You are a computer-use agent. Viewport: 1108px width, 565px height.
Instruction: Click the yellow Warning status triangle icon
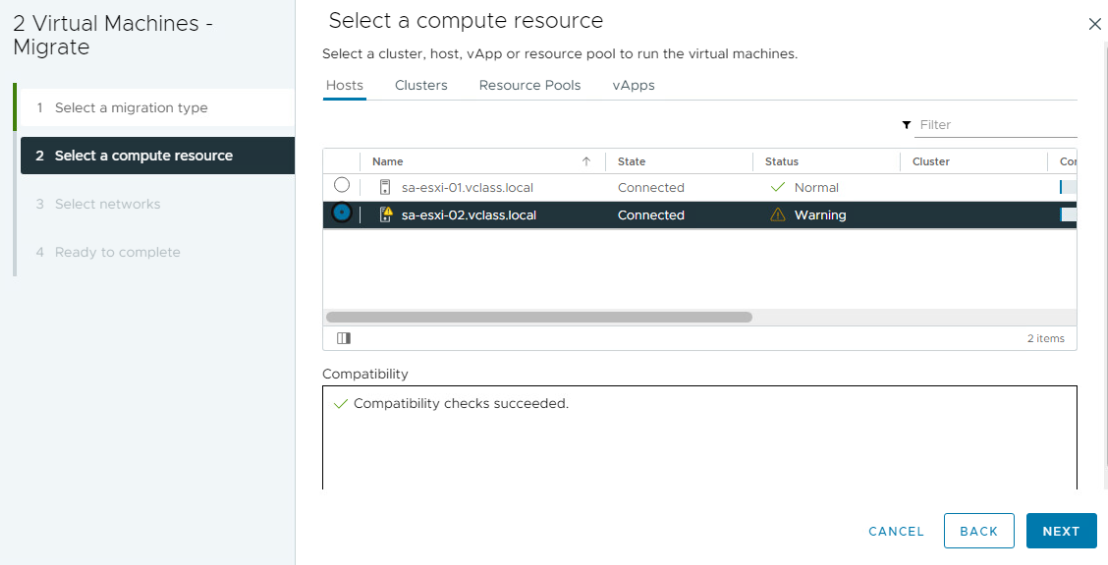777,215
